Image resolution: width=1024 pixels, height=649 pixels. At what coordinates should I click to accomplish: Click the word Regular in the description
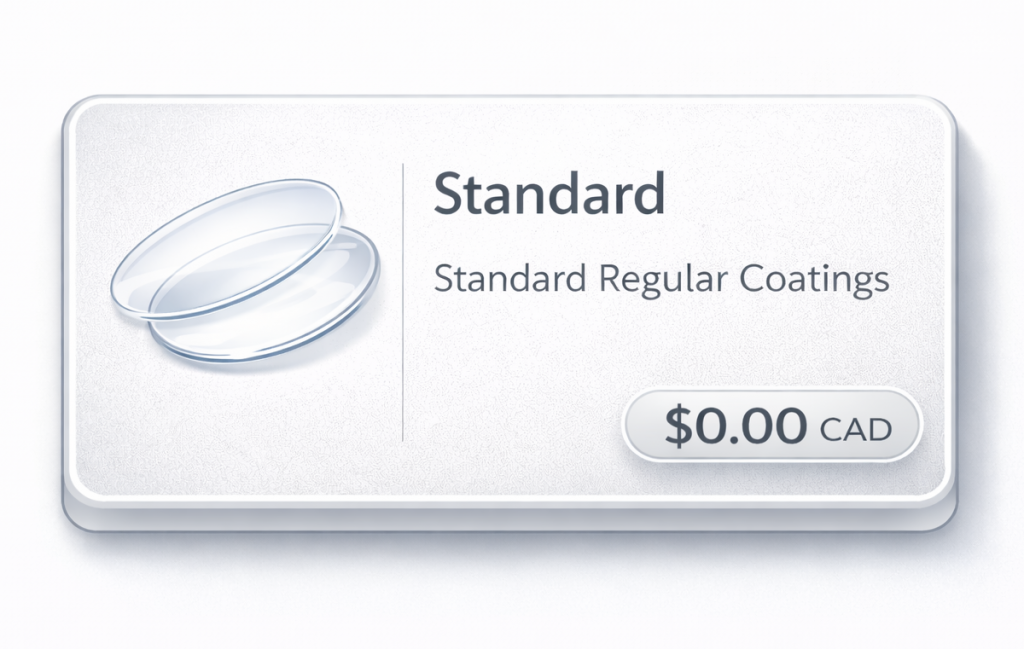click(661, 279)
